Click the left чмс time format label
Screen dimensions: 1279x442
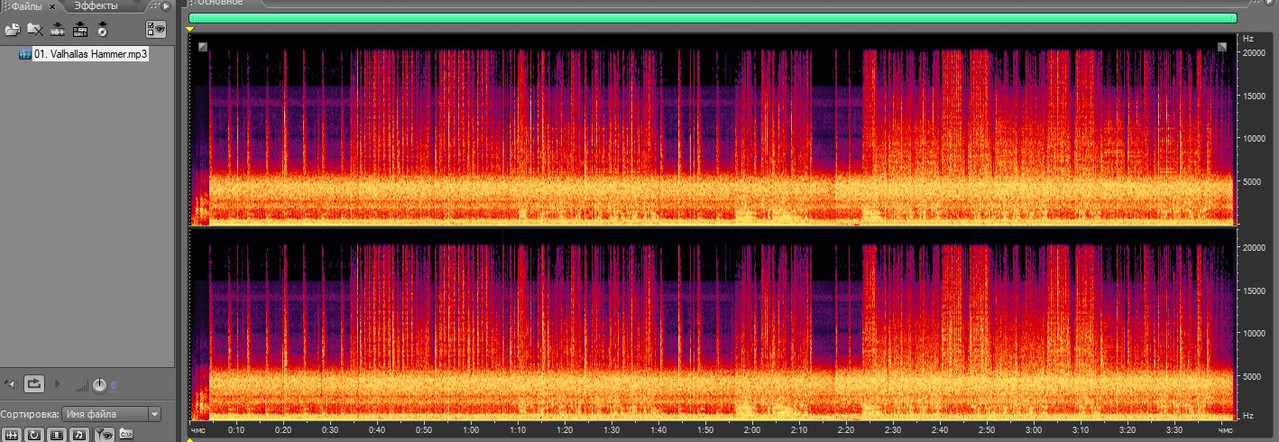click(x=198, y=430)
